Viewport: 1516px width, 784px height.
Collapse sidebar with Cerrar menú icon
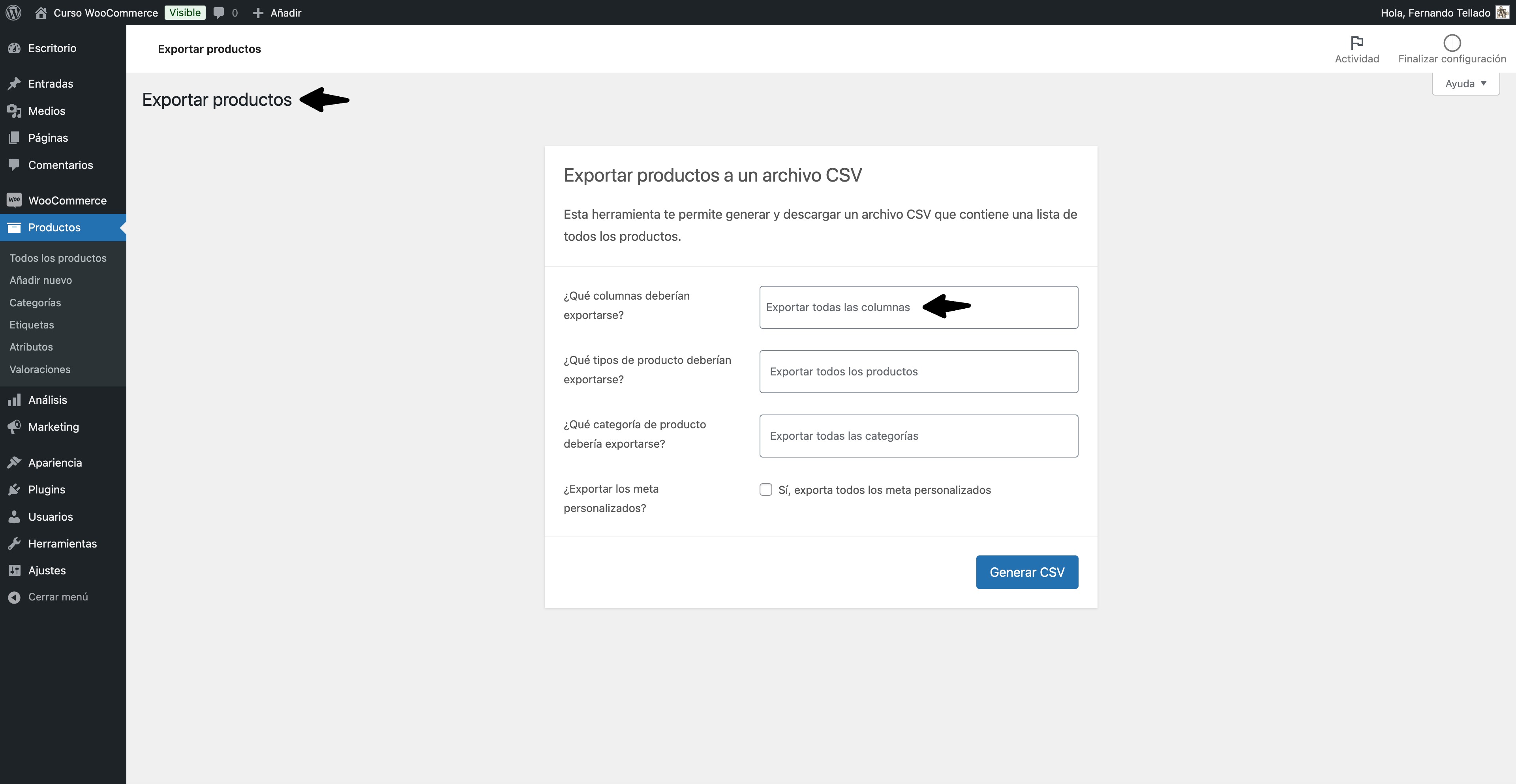(x=14, y=597)
